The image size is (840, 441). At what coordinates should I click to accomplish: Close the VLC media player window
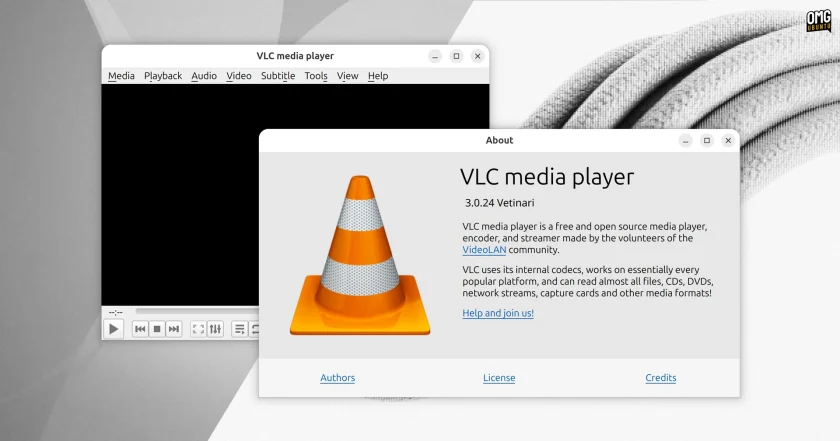(x=477, y=56)
